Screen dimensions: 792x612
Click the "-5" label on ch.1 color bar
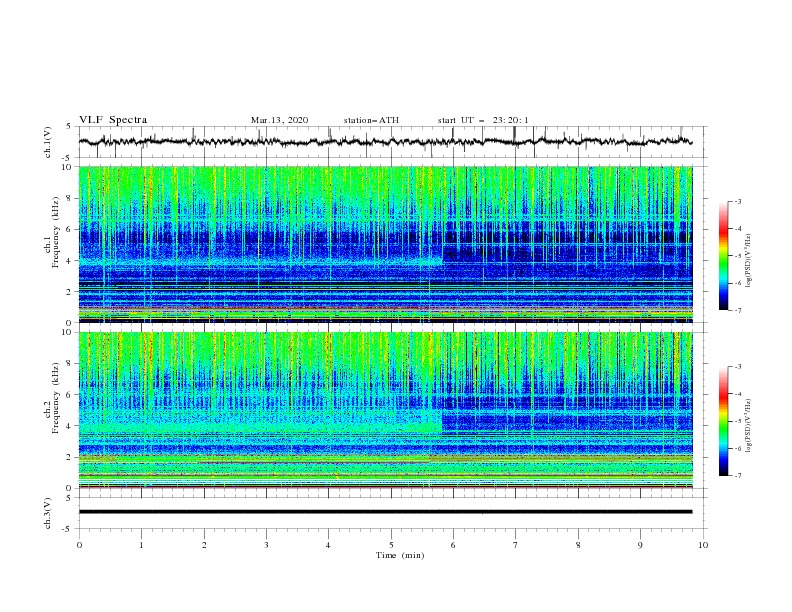pos(737,256)
